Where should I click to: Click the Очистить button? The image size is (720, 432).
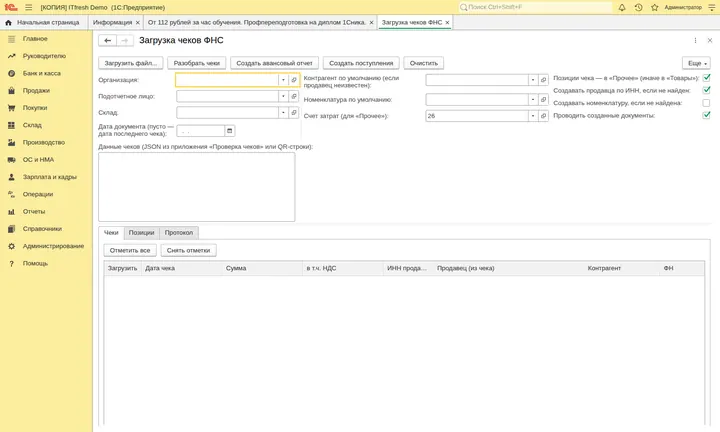click(424, 63)
